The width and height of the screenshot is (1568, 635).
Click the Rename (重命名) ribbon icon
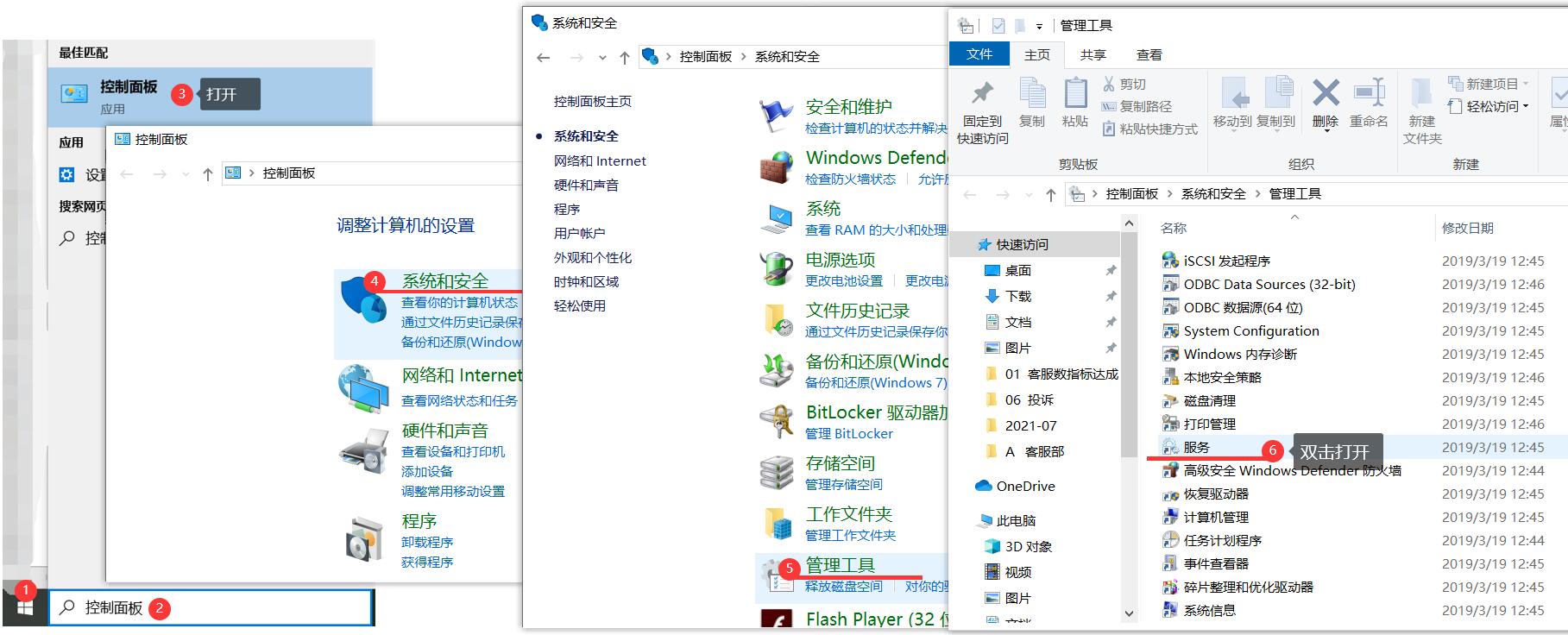(1369, 93)
